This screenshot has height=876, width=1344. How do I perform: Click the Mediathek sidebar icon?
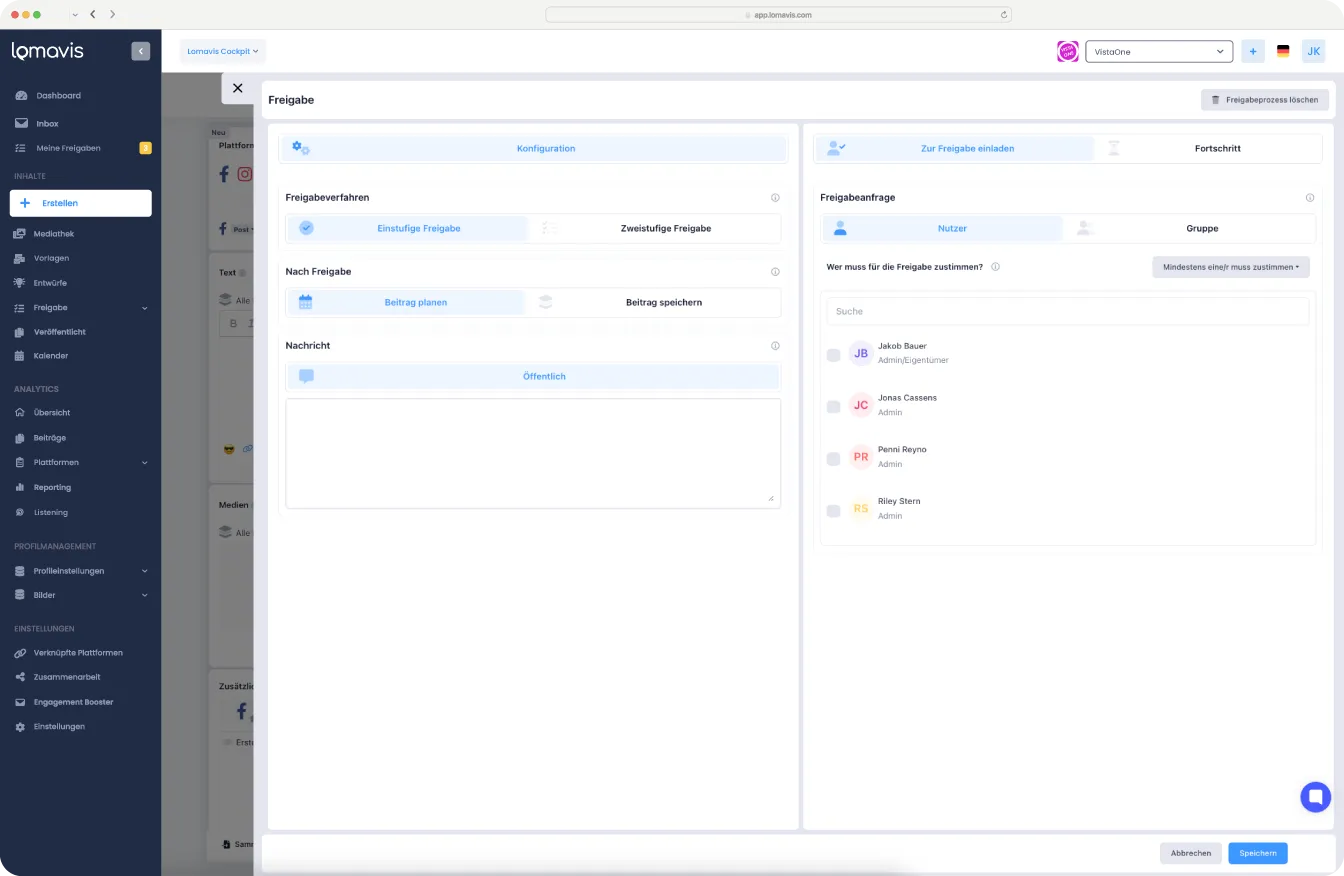(x=20, y=234)
